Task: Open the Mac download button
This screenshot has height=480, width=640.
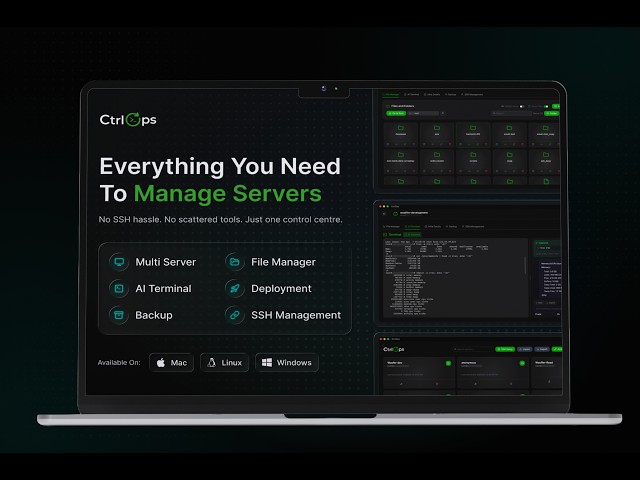Action: [x=171, y=362]
